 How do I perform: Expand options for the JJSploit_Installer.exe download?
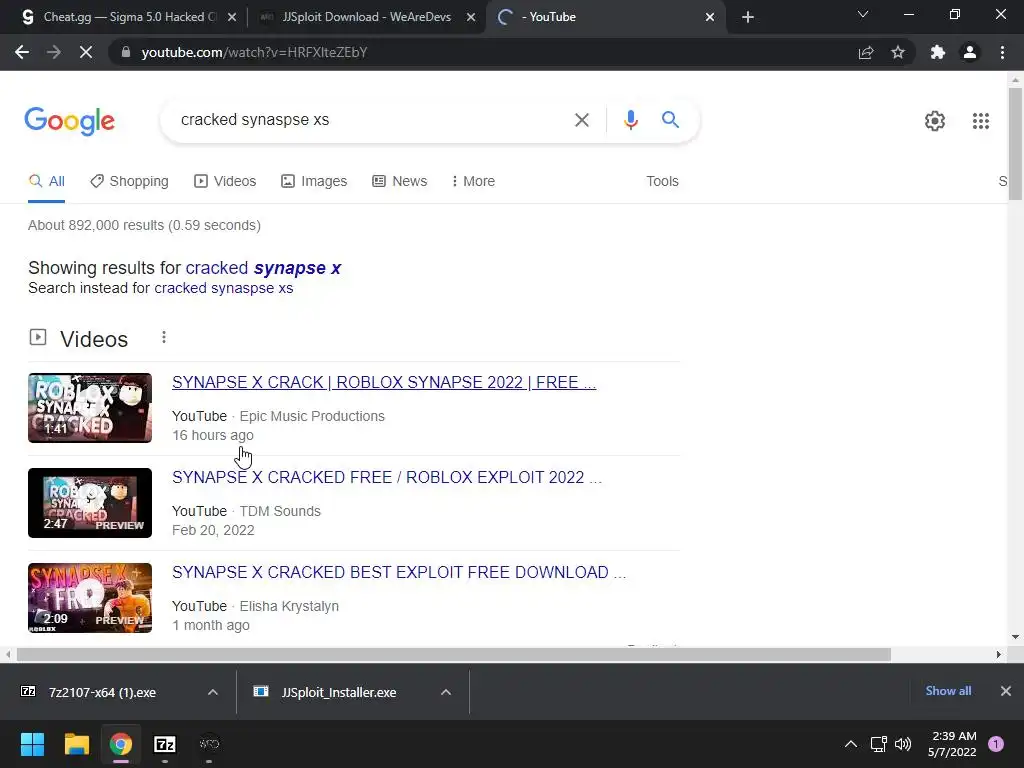(446, 692)
